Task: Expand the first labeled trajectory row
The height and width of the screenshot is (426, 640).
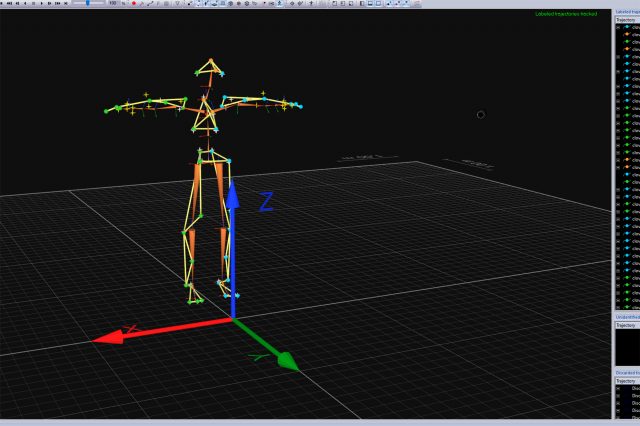Action: pyautogui.click(x=617, y=27)
